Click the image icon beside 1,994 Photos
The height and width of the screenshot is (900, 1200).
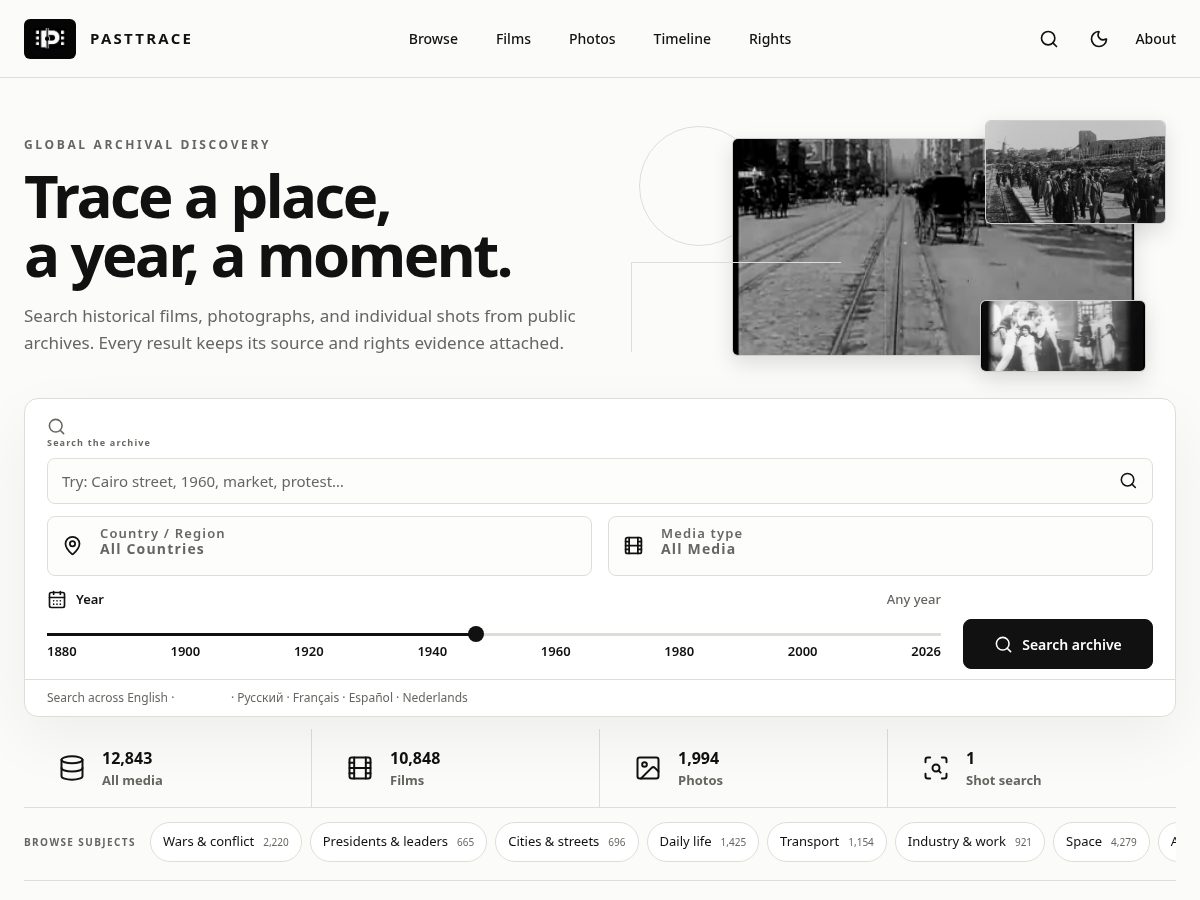click(648, 768)
